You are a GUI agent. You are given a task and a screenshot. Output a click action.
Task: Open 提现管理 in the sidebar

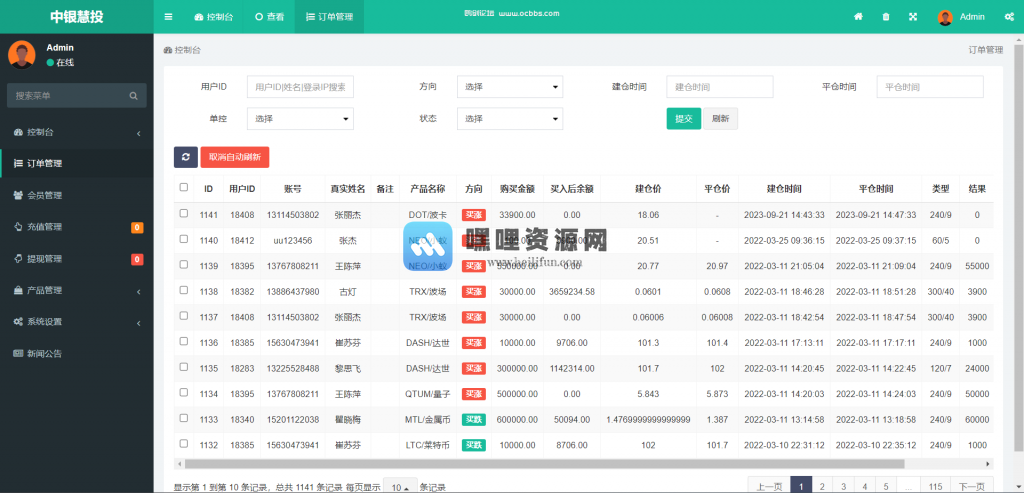[x=76, y=259]
